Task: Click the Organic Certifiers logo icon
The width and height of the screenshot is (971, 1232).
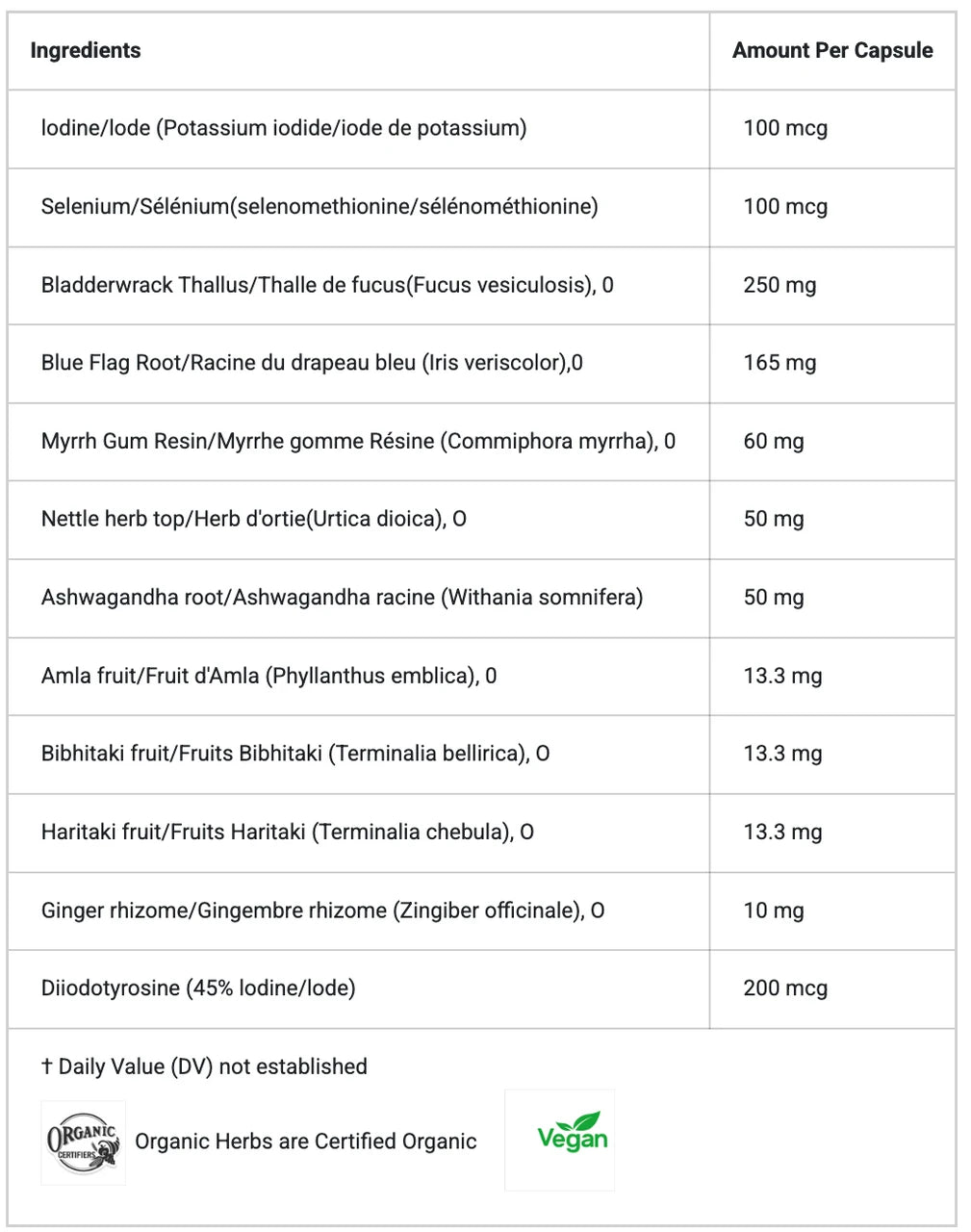Action: pos(84,1142)
